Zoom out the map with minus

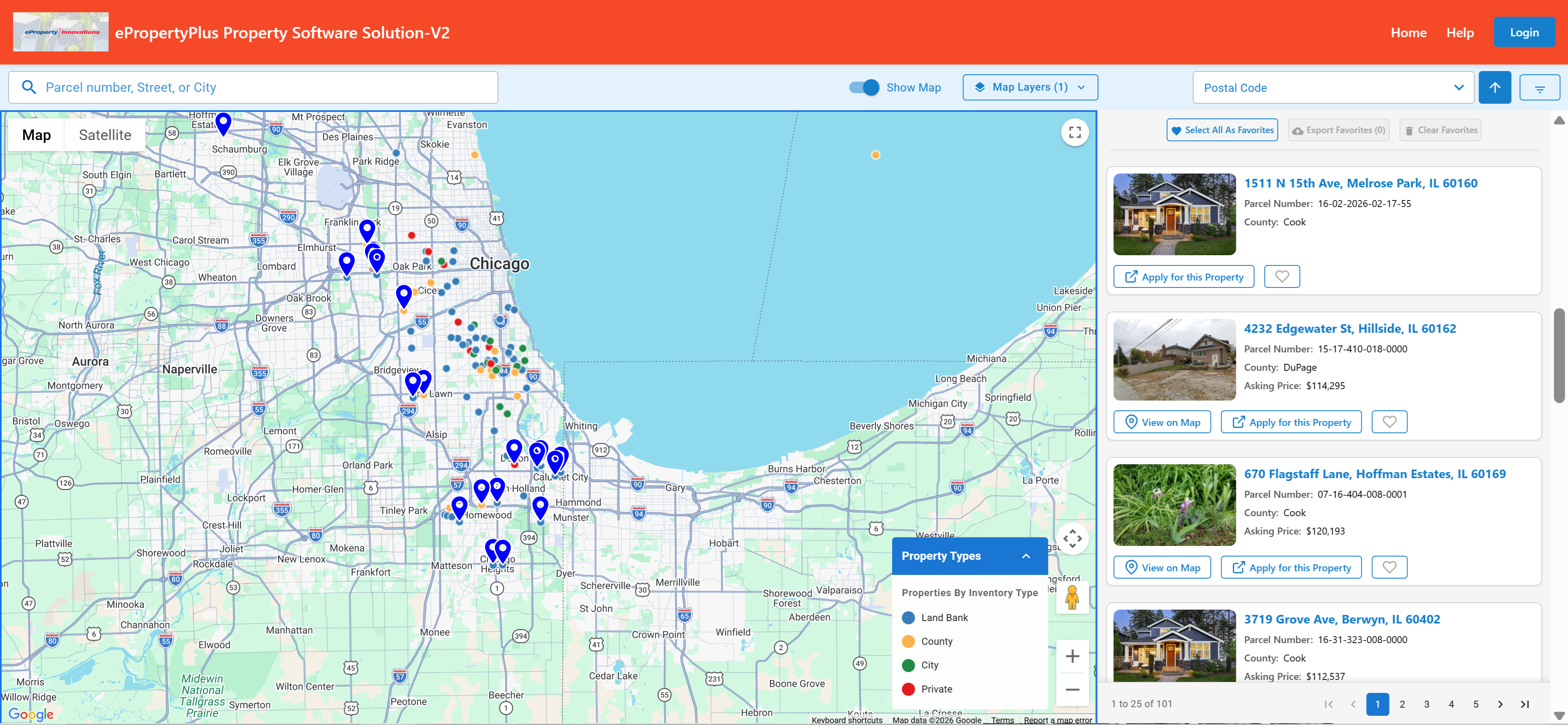(x=1072, y=690)
